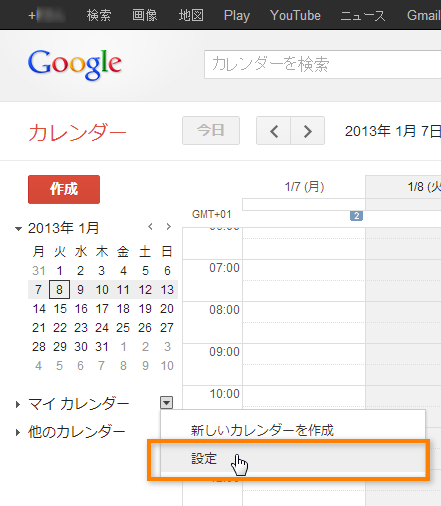Image resolution: width=441 pixels, height=506 pixels.
Task: Pick date 7 in the highlighted week row
Action: pos(39,290)
